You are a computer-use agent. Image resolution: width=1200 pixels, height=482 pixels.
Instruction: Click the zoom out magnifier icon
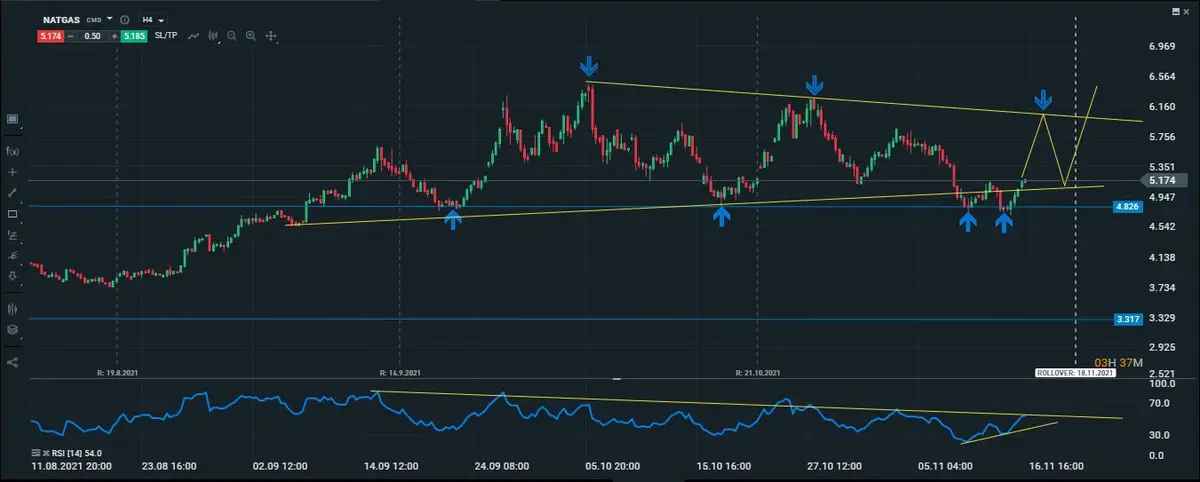[x=232, y=36]
